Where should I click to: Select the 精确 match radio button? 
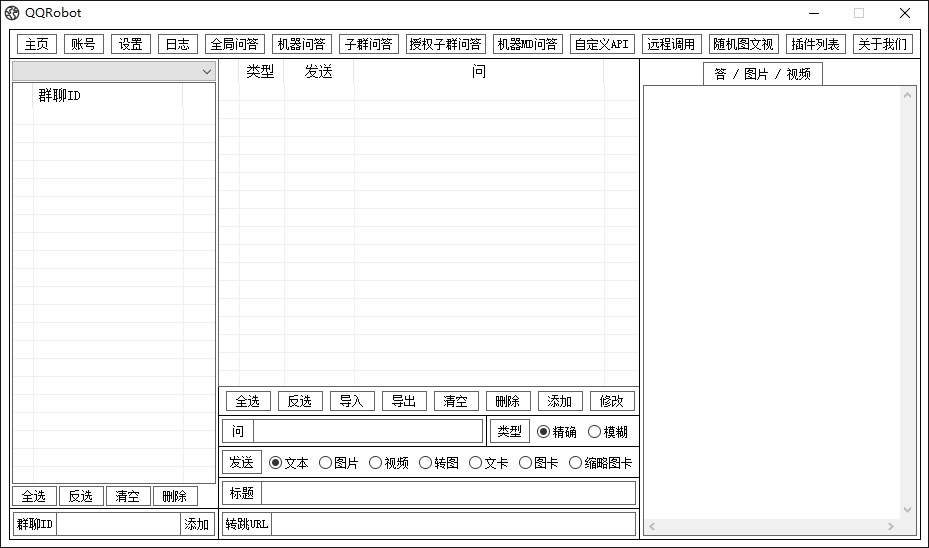pyautogui.click(x=544, y=432)
